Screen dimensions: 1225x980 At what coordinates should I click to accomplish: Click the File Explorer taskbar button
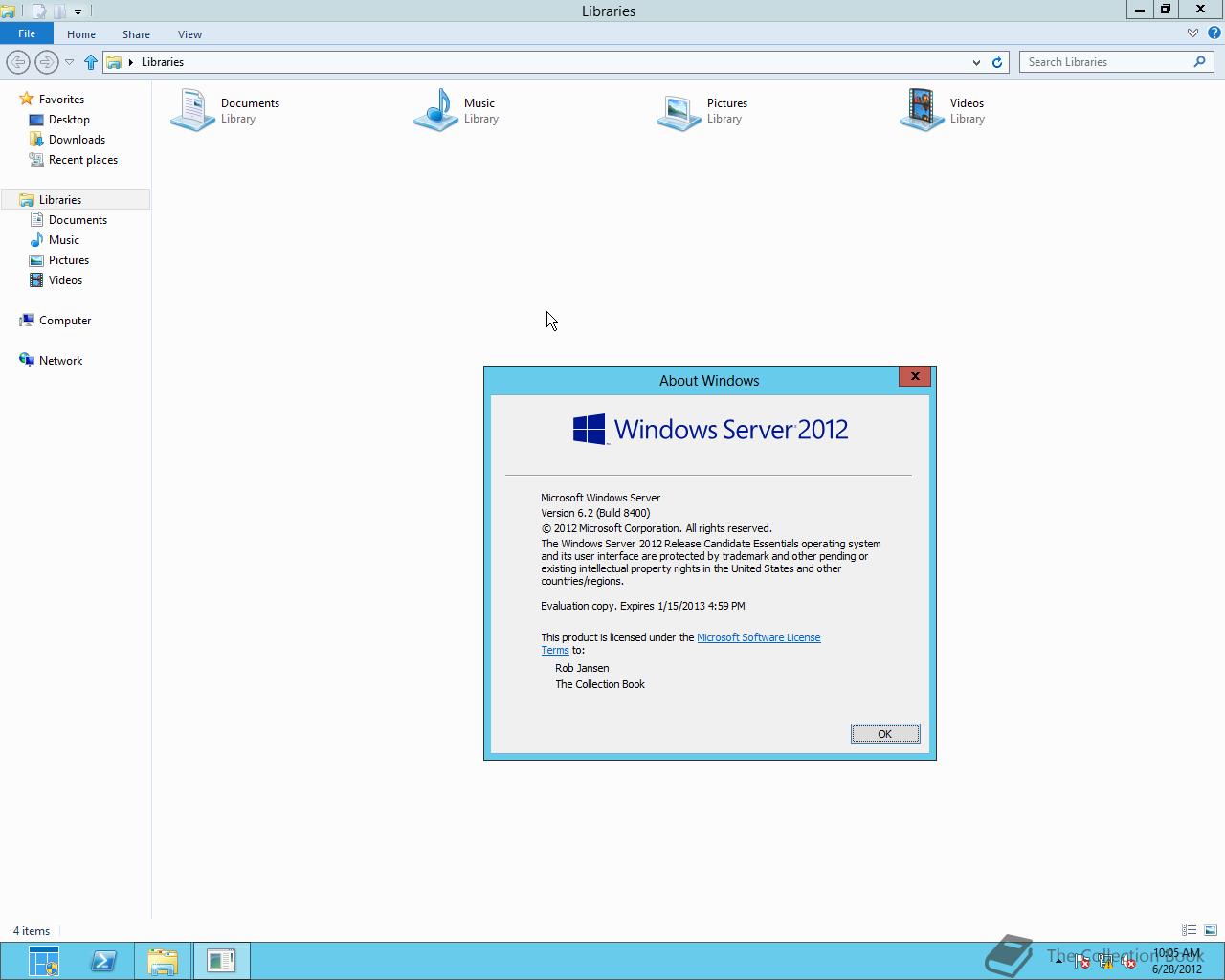[x=163, y=961]
